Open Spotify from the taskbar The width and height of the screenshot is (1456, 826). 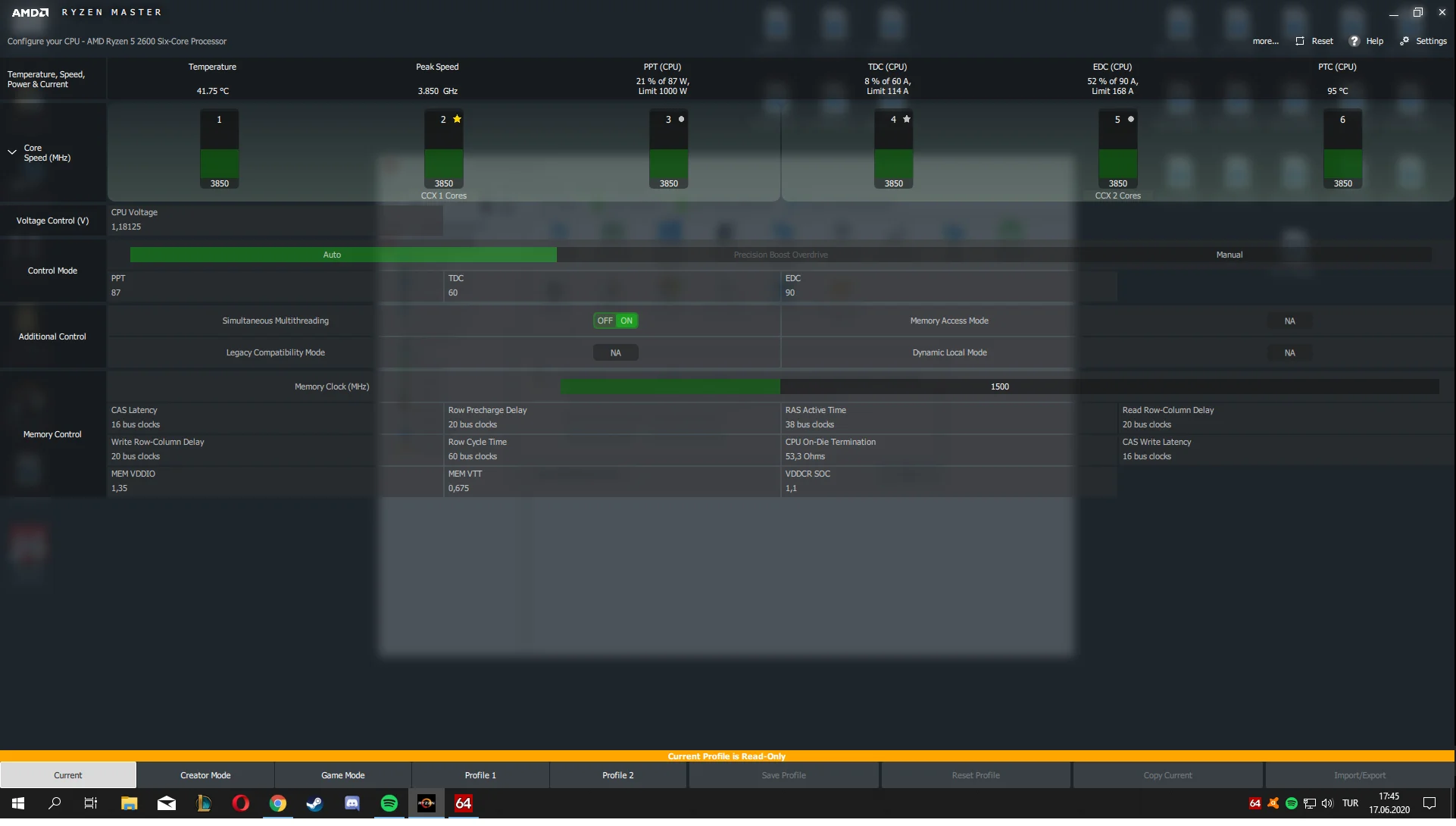tap(389, 803)
